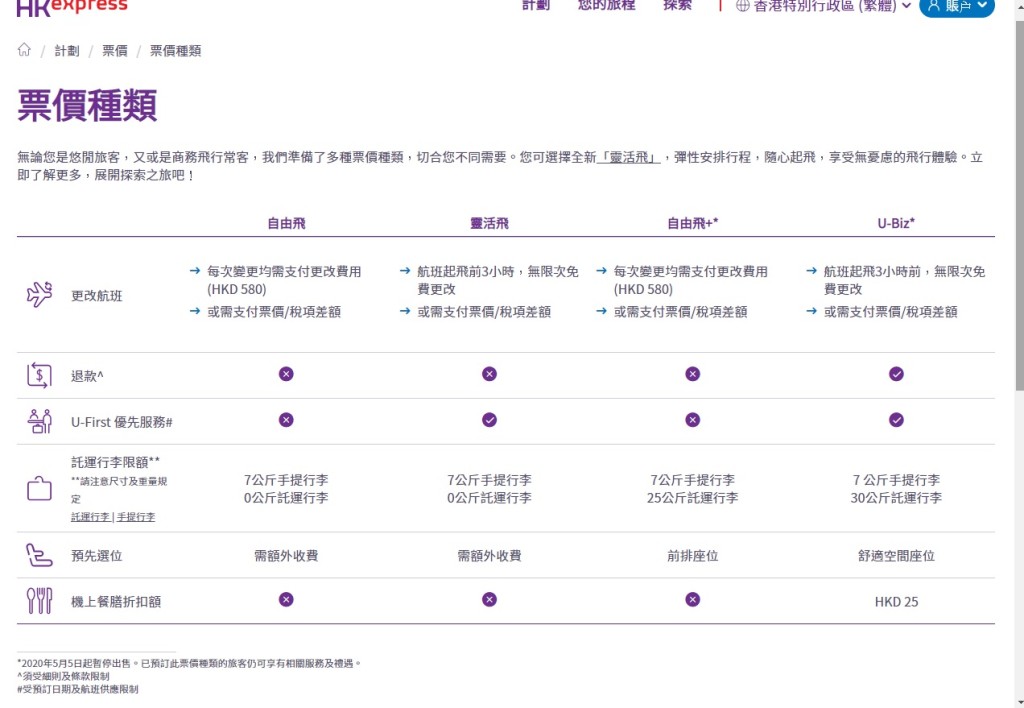
Task: Click the 退款 cross mark under 自由飛
Action: pyautogui.click(x=286, y=374)
